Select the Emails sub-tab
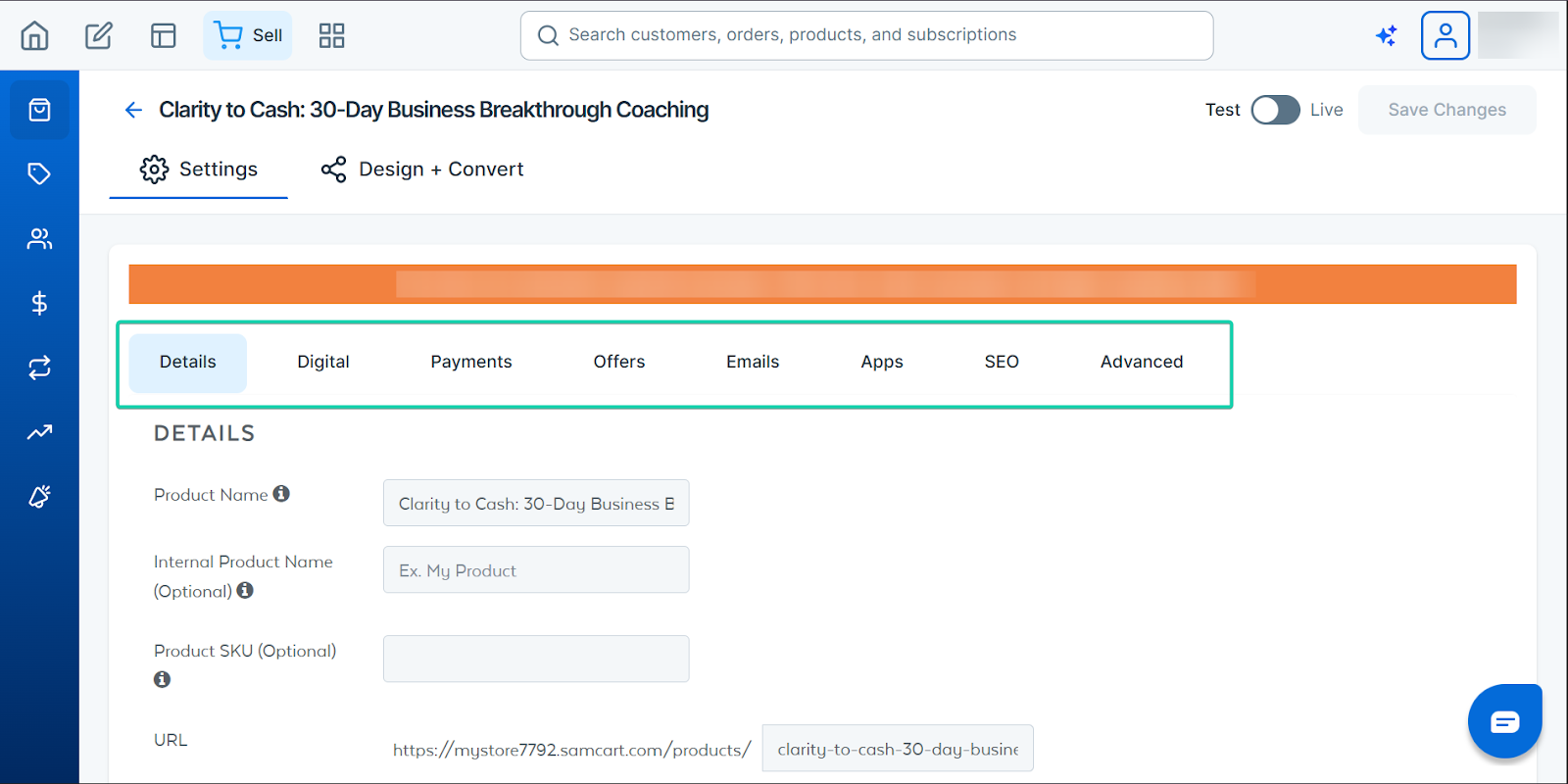 click(753, 363)
